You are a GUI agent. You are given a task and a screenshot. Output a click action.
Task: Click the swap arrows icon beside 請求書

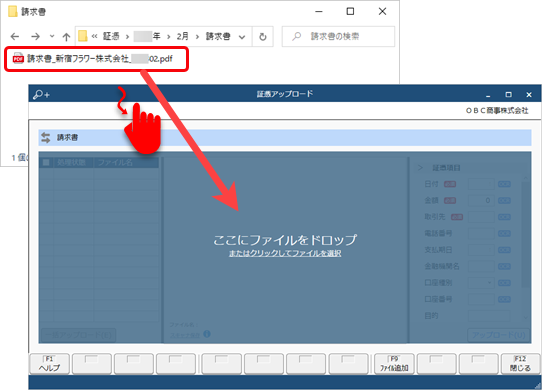46,138
